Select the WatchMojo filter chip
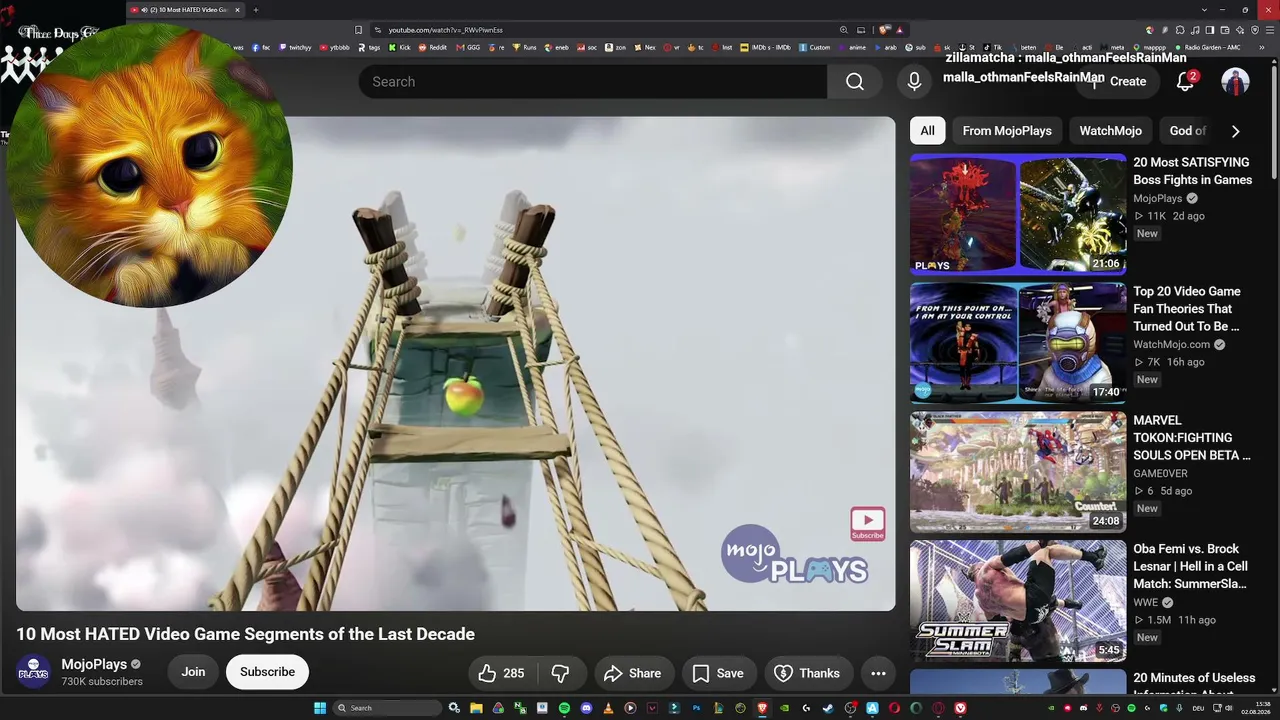The image size is (1280, 720). point(1110,131)
